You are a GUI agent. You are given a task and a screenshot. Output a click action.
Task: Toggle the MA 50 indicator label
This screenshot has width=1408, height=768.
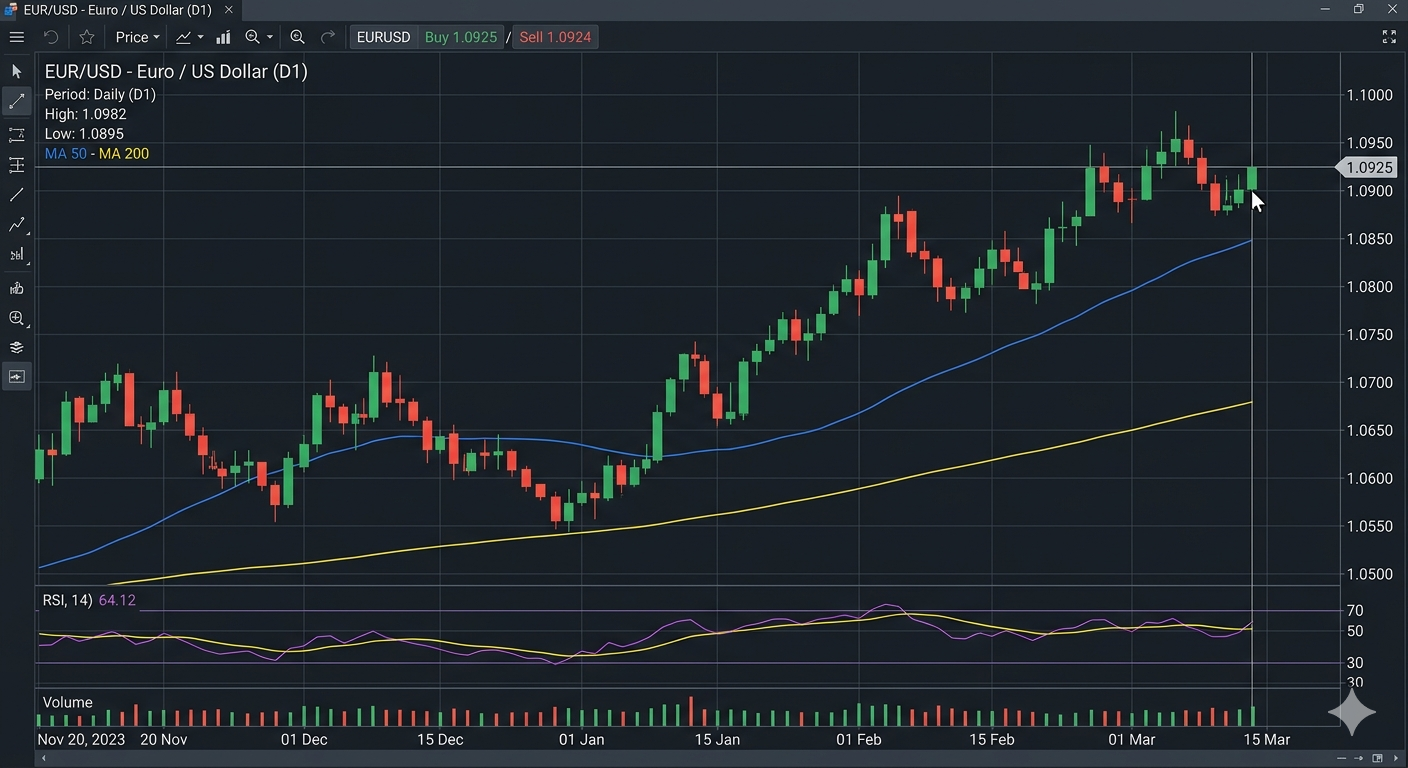point(65,154)
